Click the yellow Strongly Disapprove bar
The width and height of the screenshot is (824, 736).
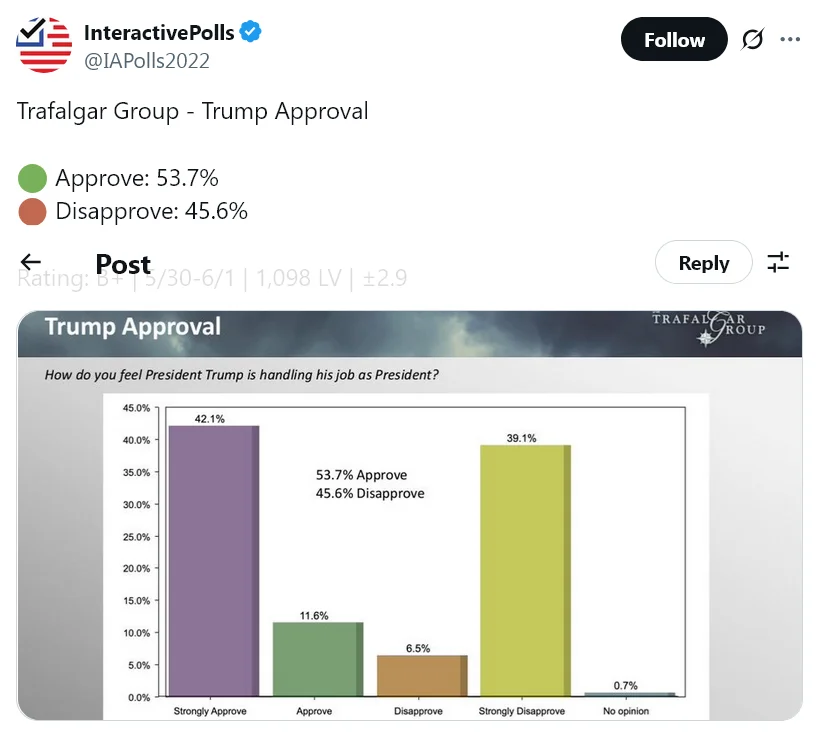(x=525, y=570)
